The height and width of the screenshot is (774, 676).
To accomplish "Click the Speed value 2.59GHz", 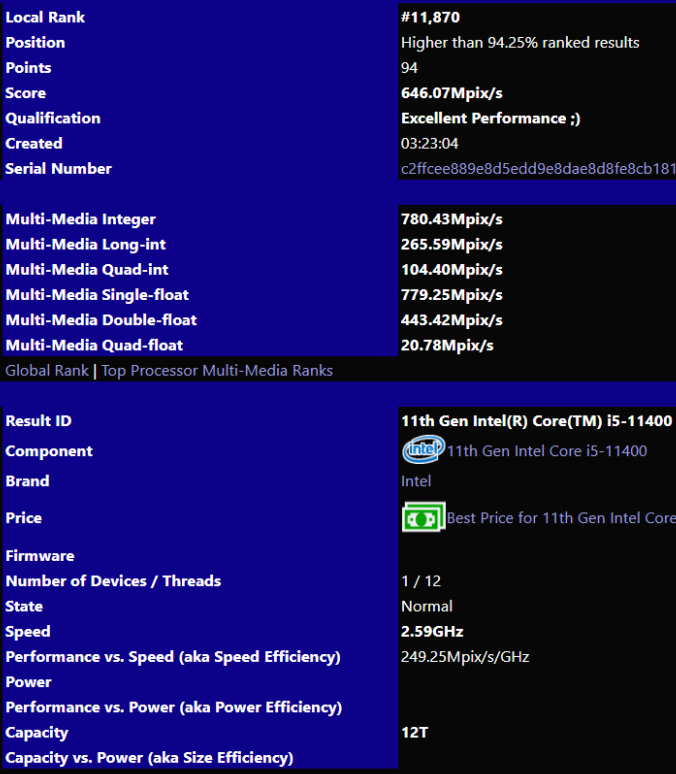I will tap(432, 631).
